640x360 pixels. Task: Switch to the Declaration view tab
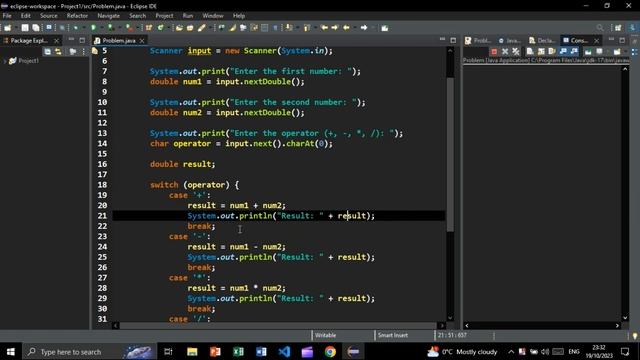click(542, 40)
